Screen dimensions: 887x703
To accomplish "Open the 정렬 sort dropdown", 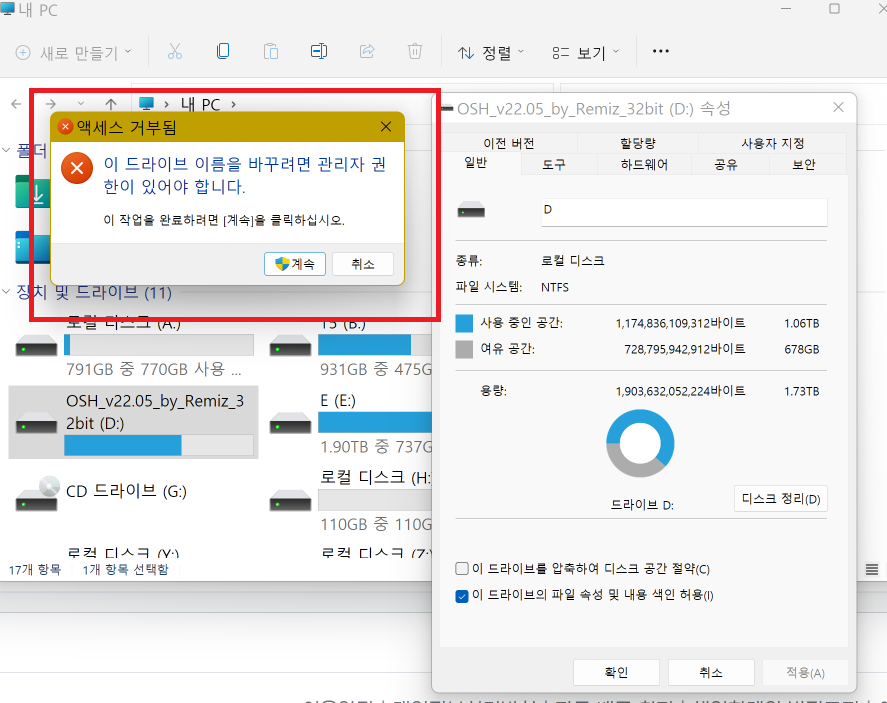I will tap(491, 53).
